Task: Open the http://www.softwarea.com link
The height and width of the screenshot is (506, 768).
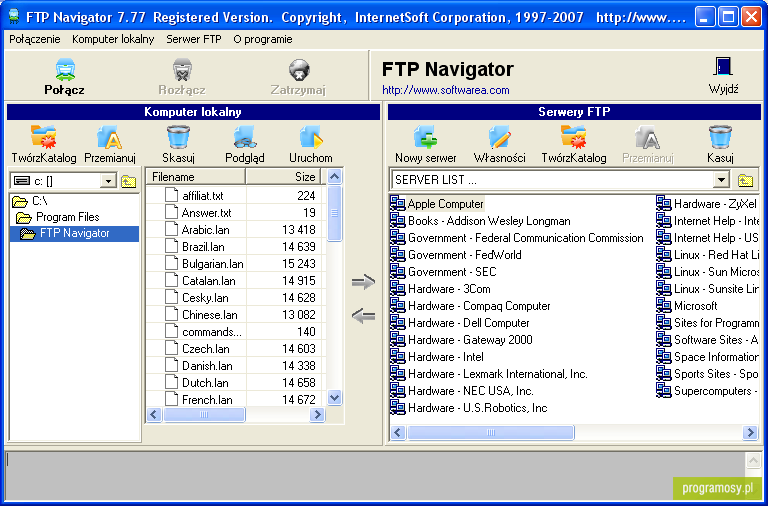Action: [x=446, y=90]
